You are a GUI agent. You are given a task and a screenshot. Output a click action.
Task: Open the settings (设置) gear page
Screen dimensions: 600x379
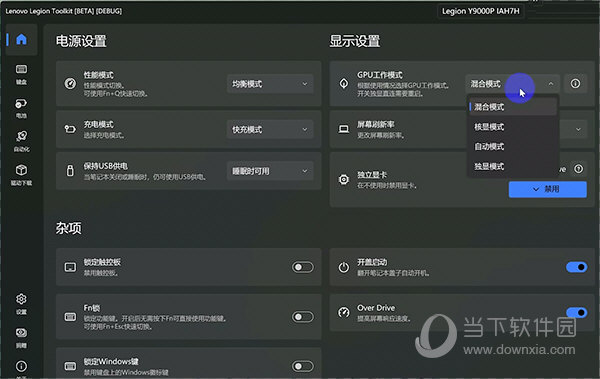pyautogui.click(x=21, y=304)
